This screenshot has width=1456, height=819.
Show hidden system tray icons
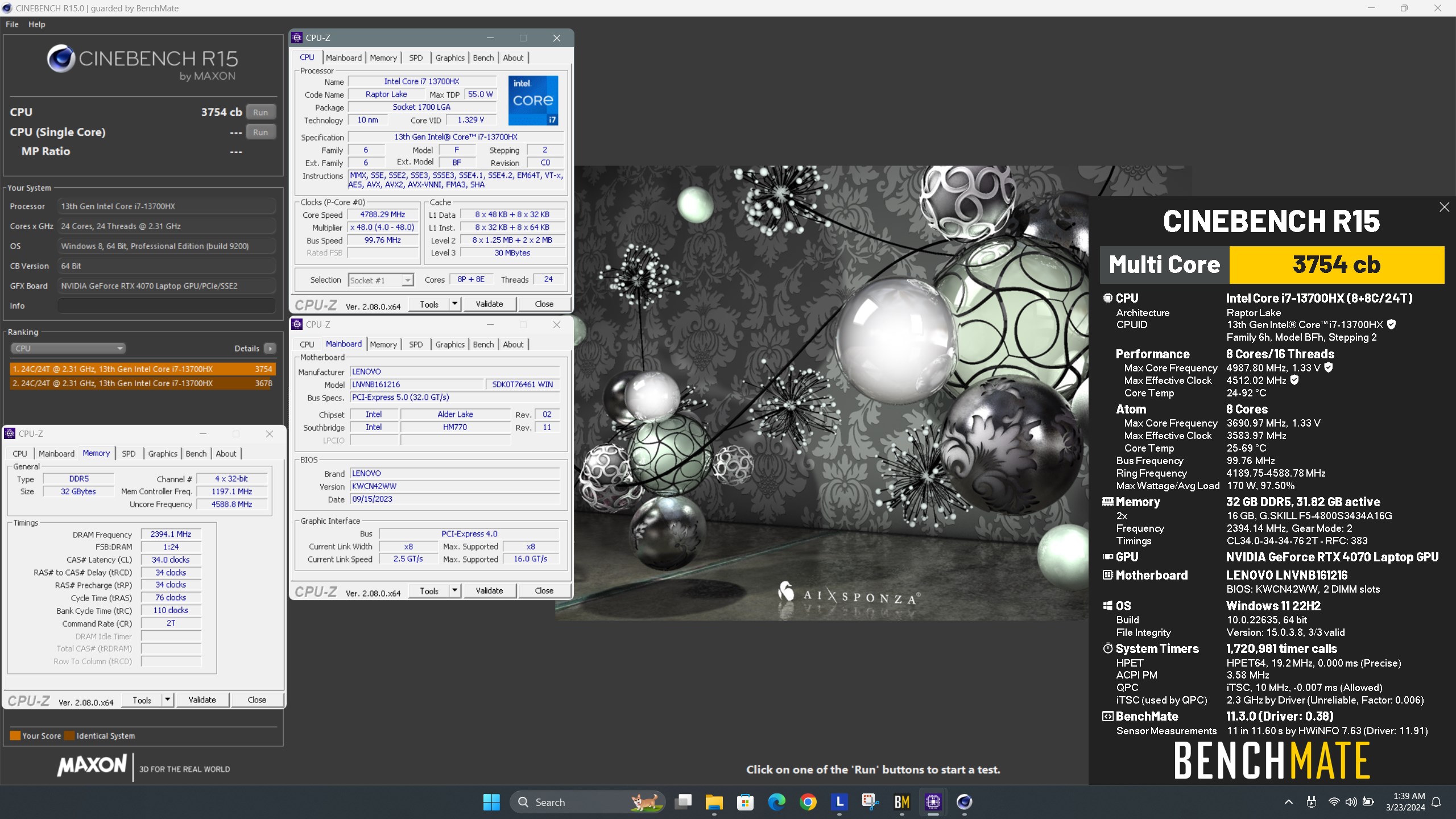click(x=1289, y=802)
